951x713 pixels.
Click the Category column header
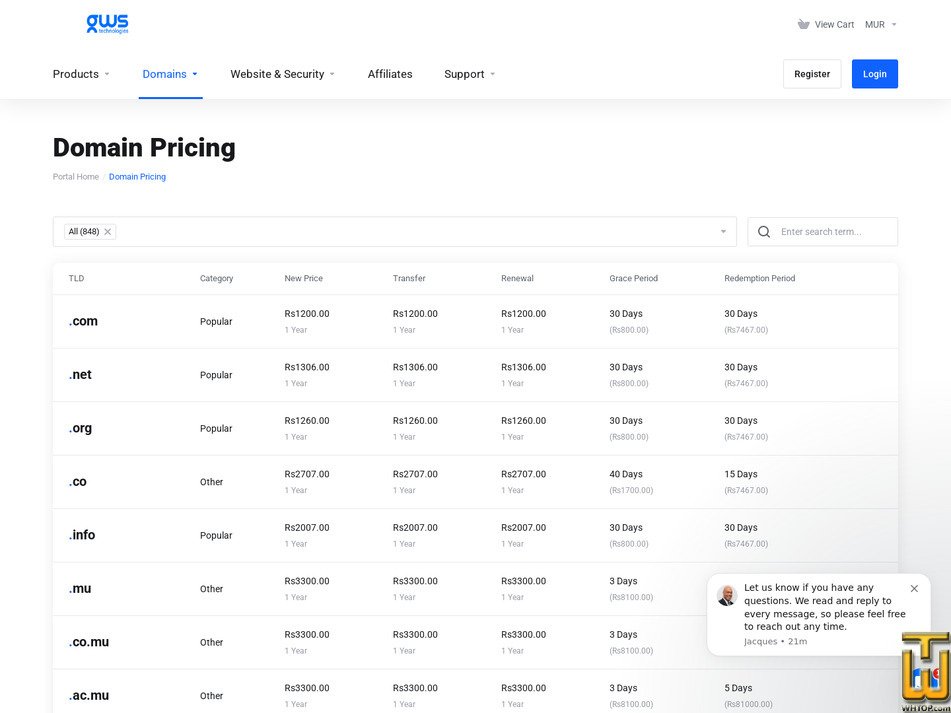click(217, 278)
